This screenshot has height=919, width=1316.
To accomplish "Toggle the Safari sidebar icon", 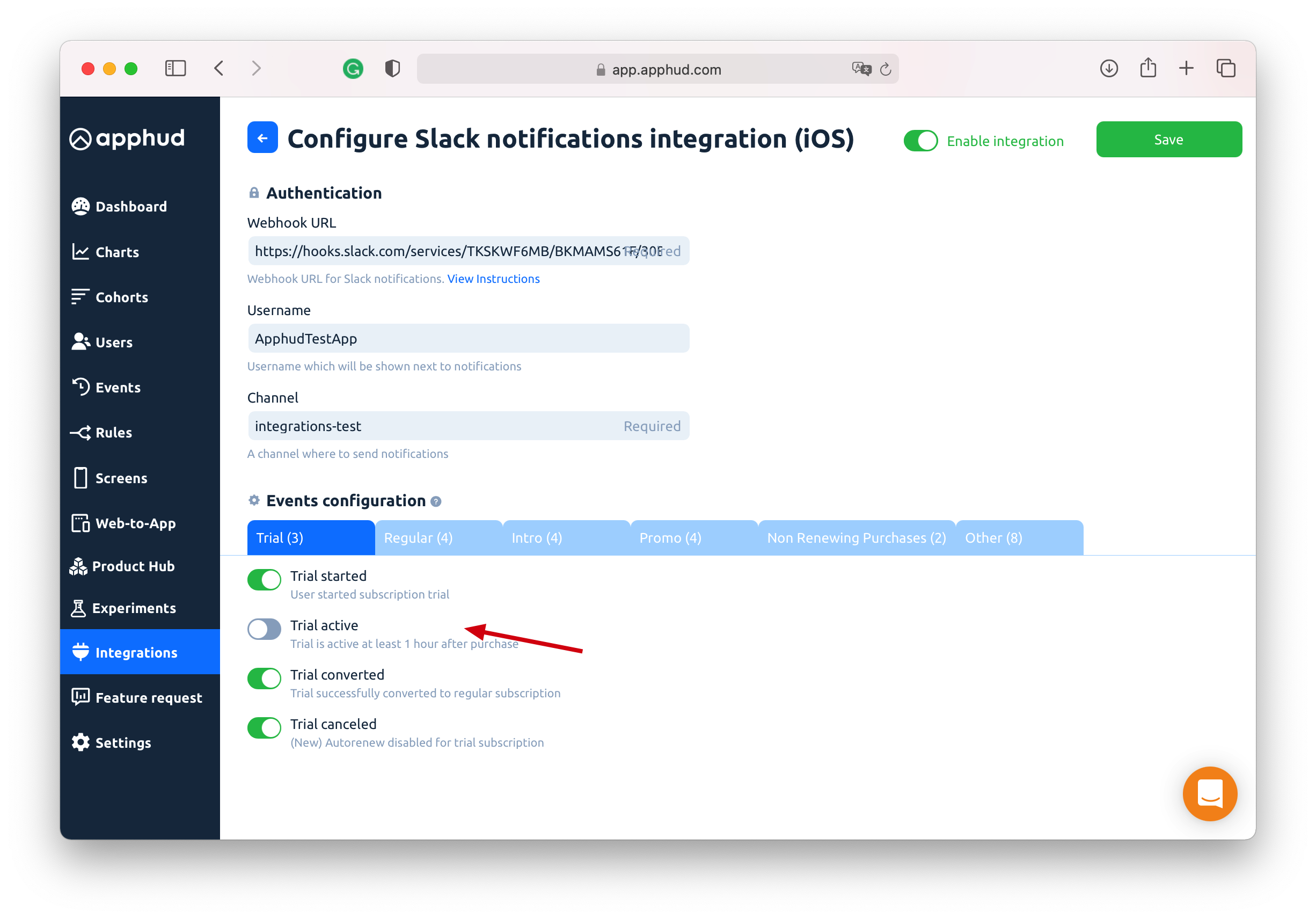I will 176,69.
